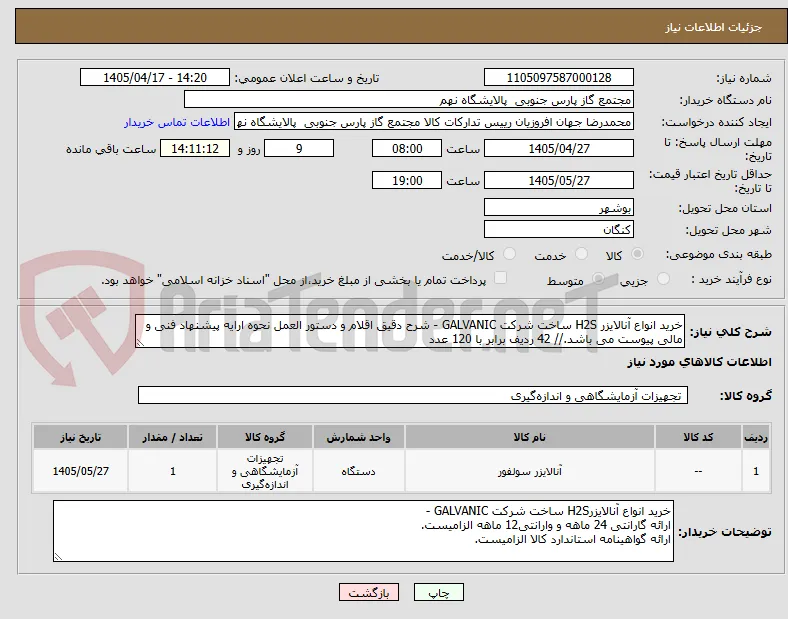This screenshot has height=619, width=788.
Task: Click the request creator name field
Action: click(434, 122)
